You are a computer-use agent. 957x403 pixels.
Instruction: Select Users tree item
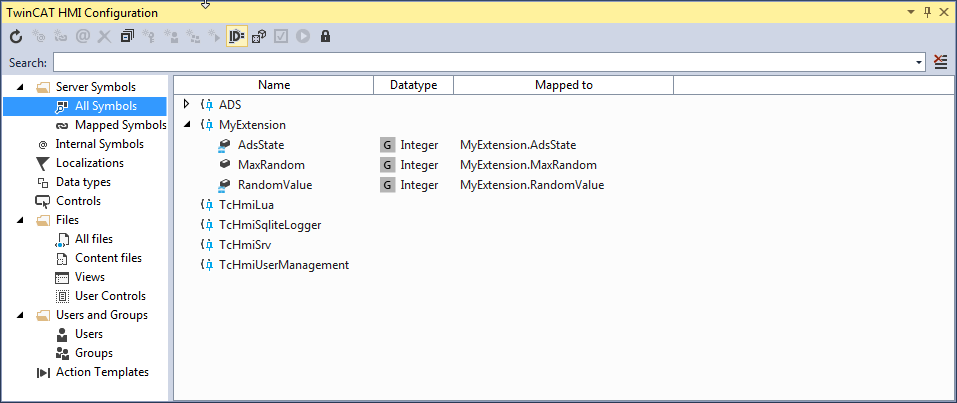88,334
